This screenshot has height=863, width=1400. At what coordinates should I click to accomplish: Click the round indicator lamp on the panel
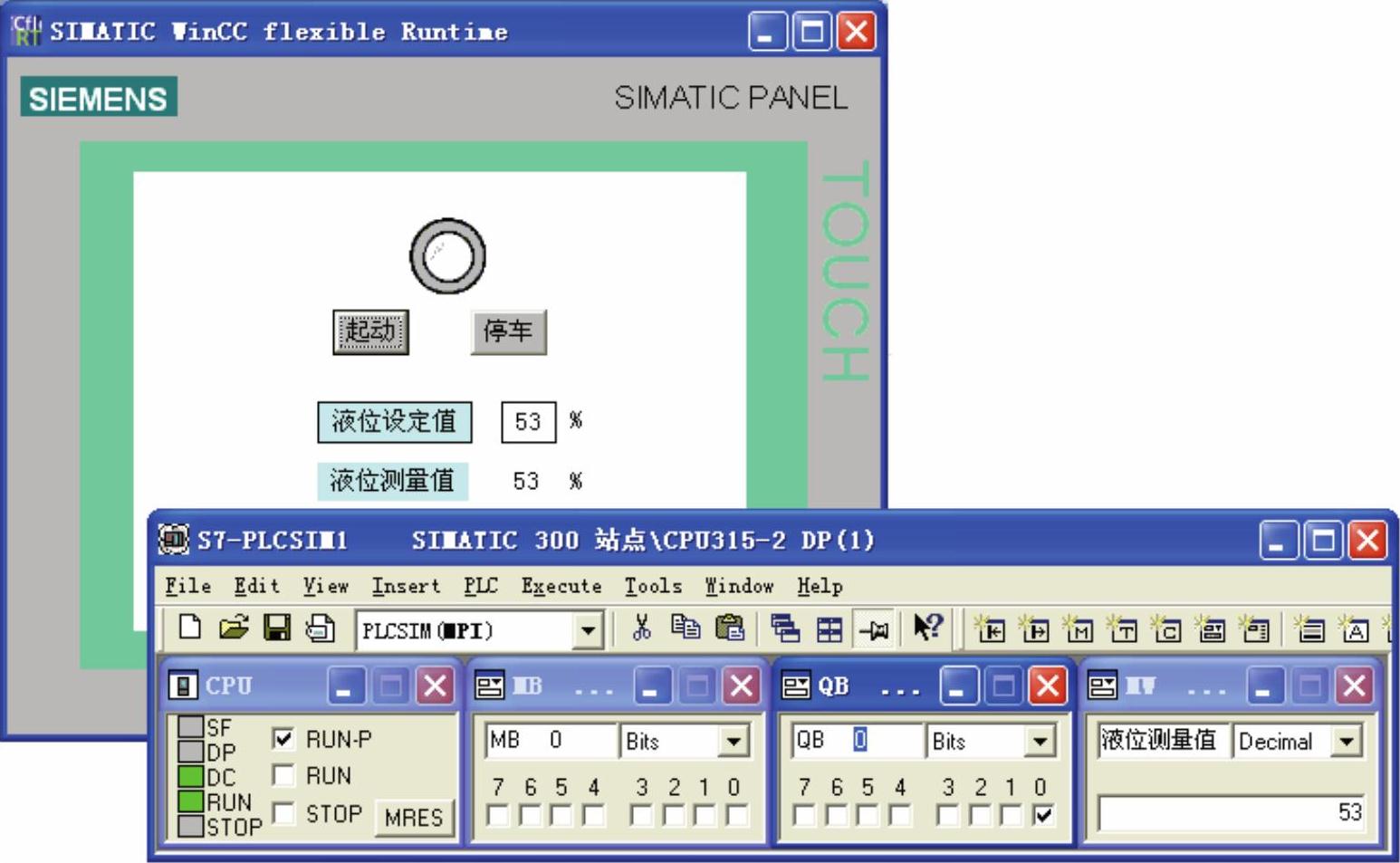tap(447, 256)
